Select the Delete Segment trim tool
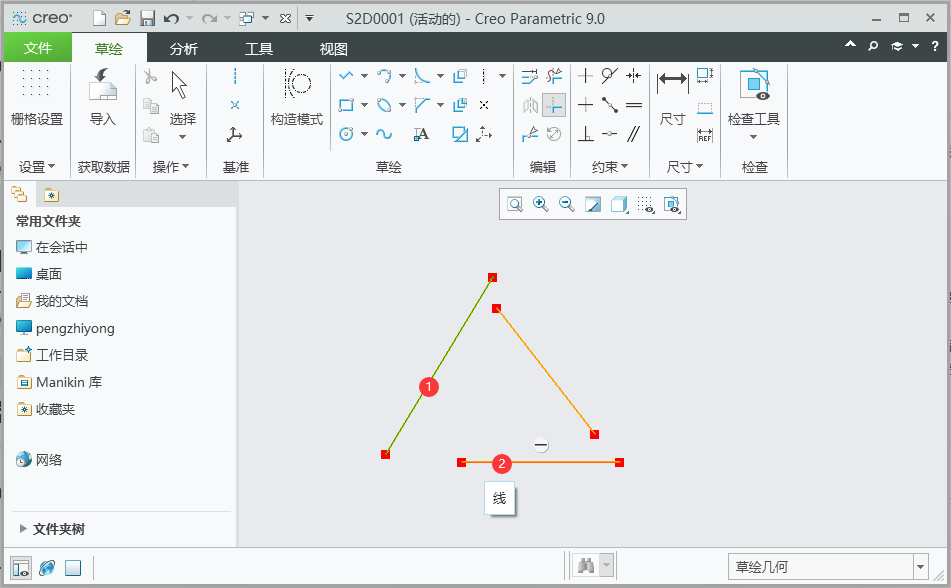This screenshot has height=588, width=951. (x=554, y=76)
